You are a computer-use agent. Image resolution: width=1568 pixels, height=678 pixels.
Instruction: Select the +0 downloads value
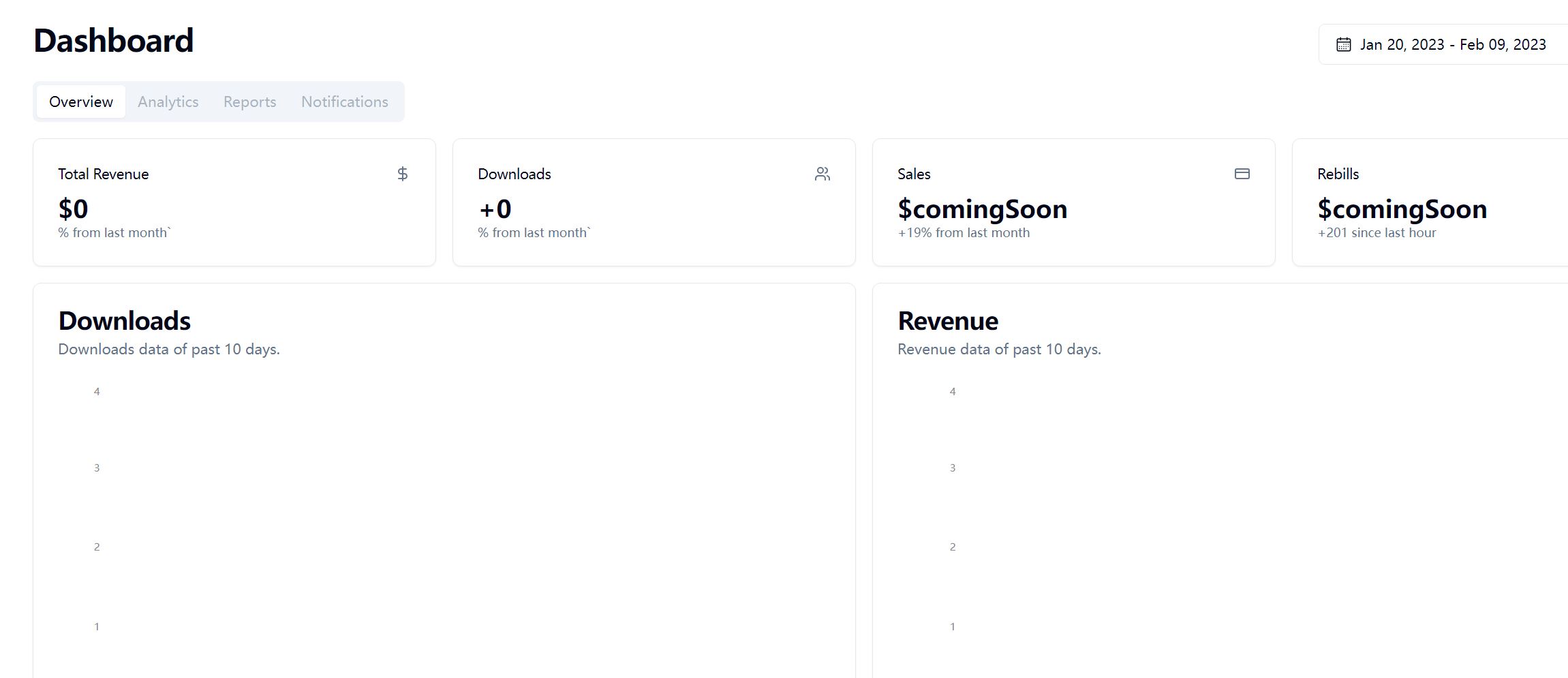pyautogui.click(x=495, y=209)
